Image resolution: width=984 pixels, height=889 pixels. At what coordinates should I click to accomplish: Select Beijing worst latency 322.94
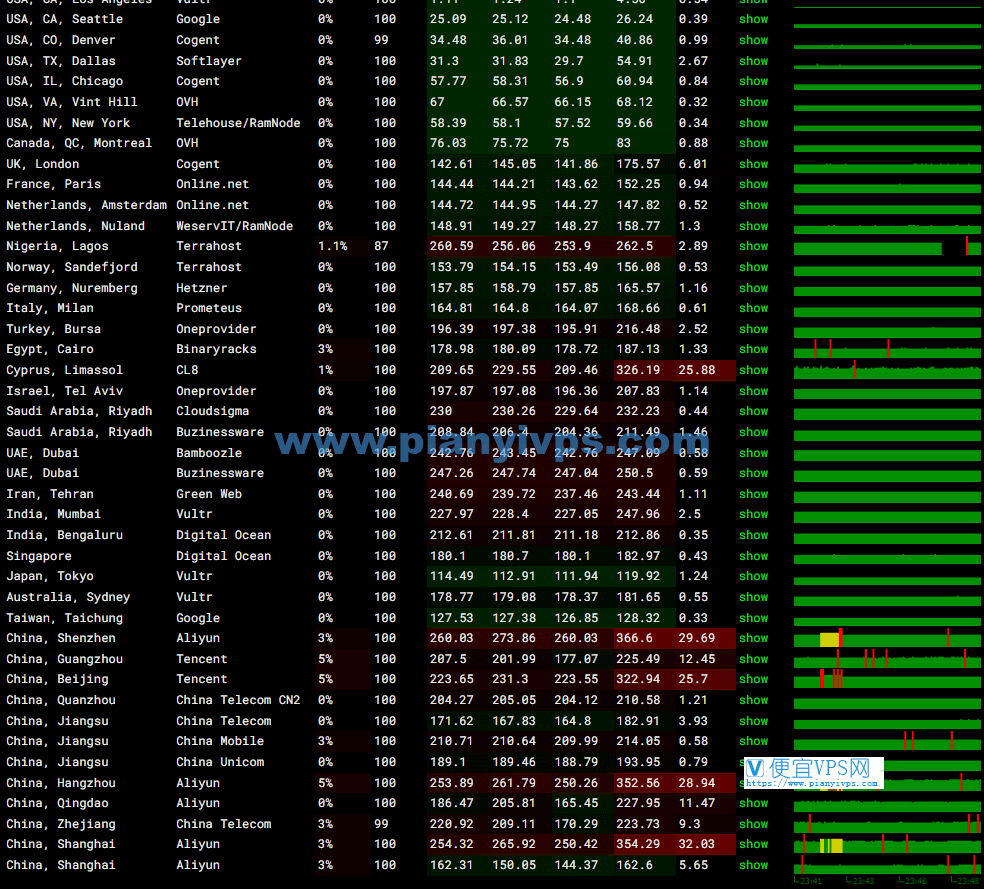(x=638, y=679)
